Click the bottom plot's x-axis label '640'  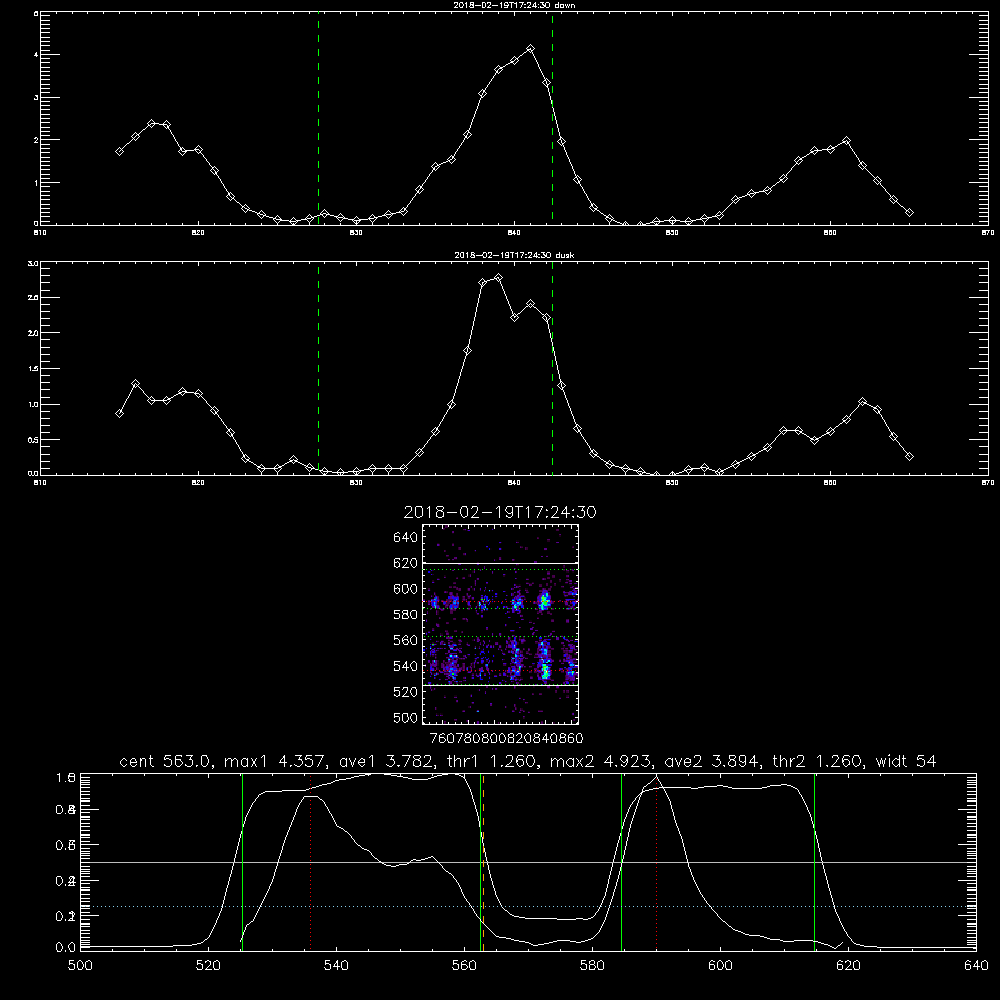point(976,966)
